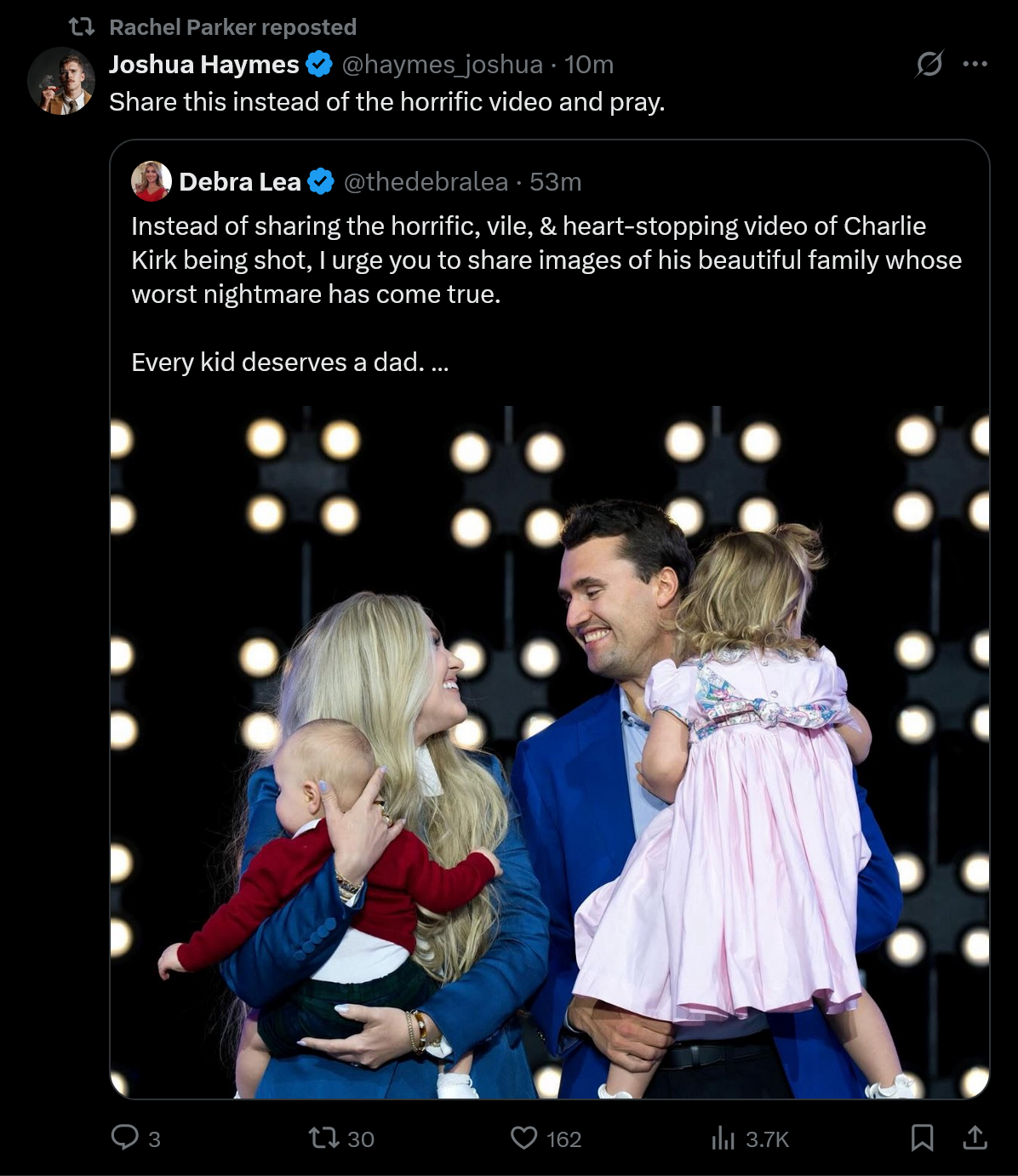Image resolution: width=1018 pixels, height=1176 pixels.
Task: Click the @haymes_joshua handle
Action: click(x=442, y=65)
